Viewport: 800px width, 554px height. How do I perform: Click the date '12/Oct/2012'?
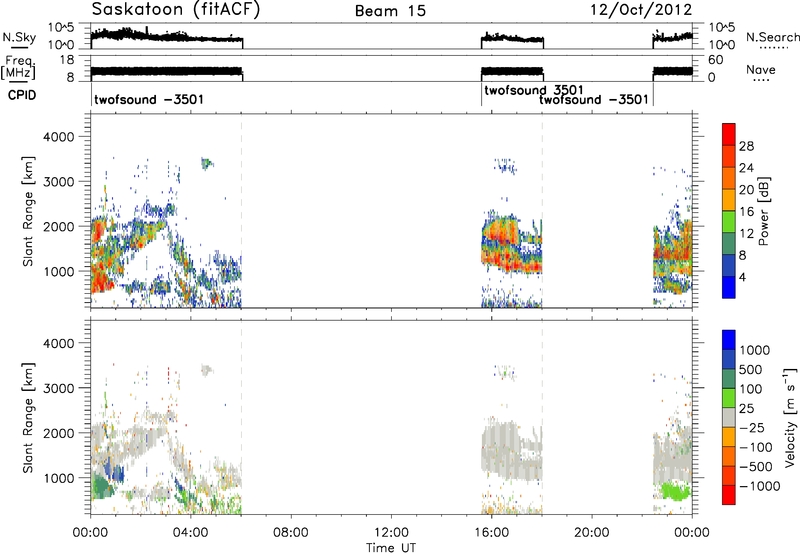(641, 10)
